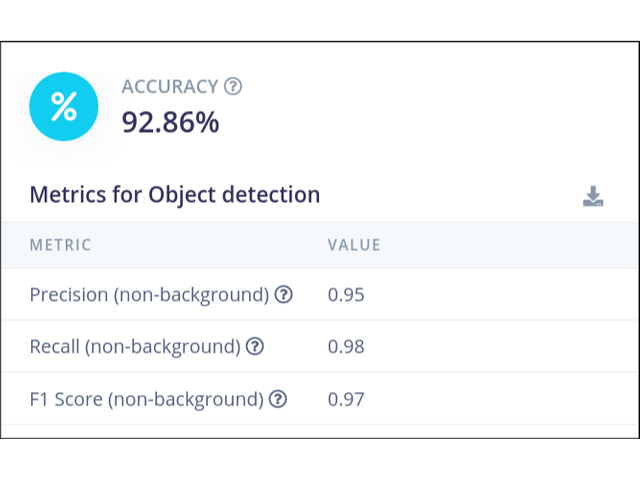Click '(non-background)' text in the F1 Score row
Viewport: 640px width, 480px height.
click(x=186, y=399)
